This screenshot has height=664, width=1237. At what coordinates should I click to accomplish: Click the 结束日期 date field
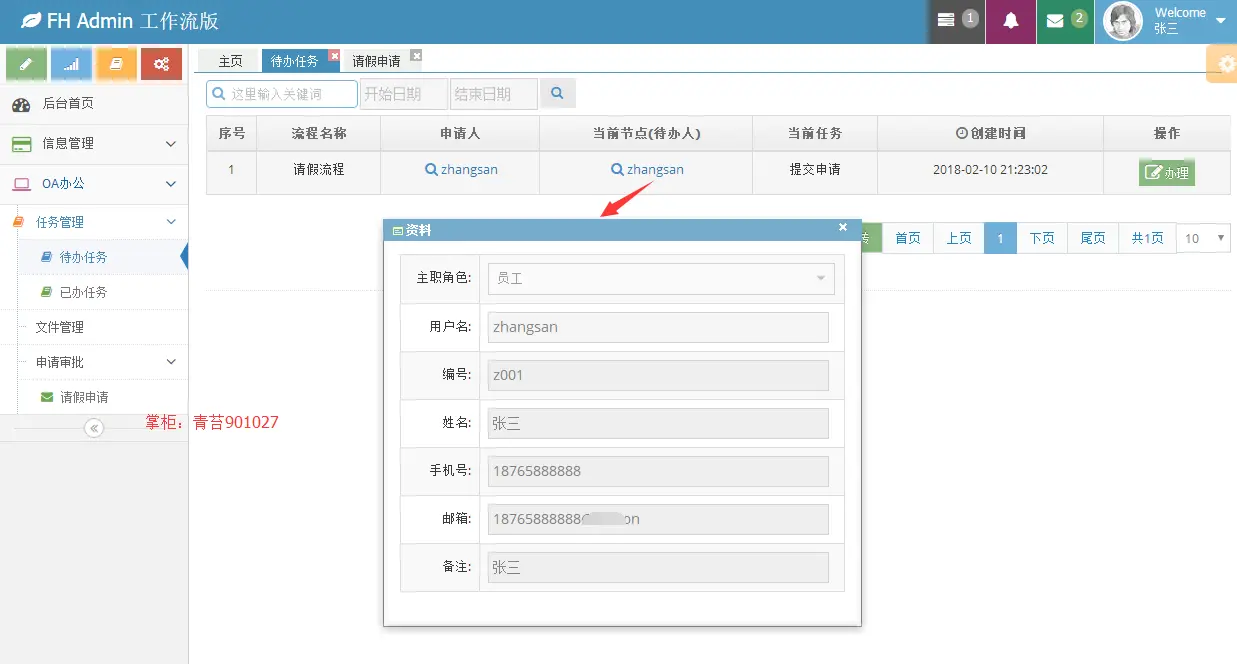point(494,94)
